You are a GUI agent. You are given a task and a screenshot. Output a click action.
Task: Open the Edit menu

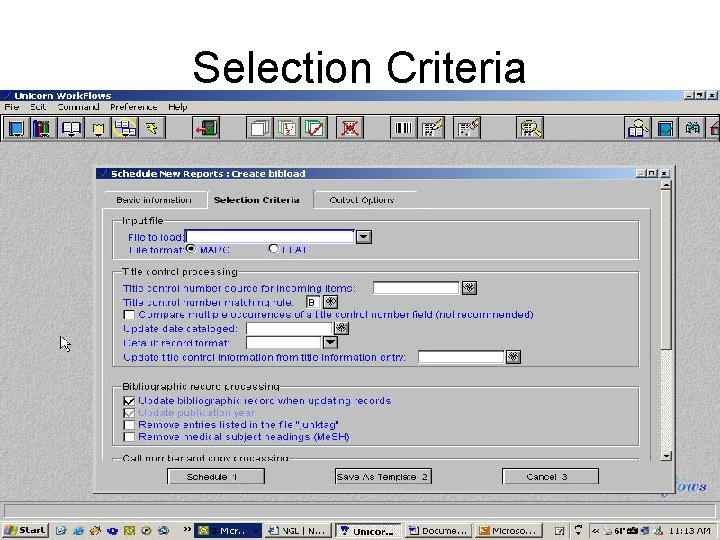[x=38, y=107]
